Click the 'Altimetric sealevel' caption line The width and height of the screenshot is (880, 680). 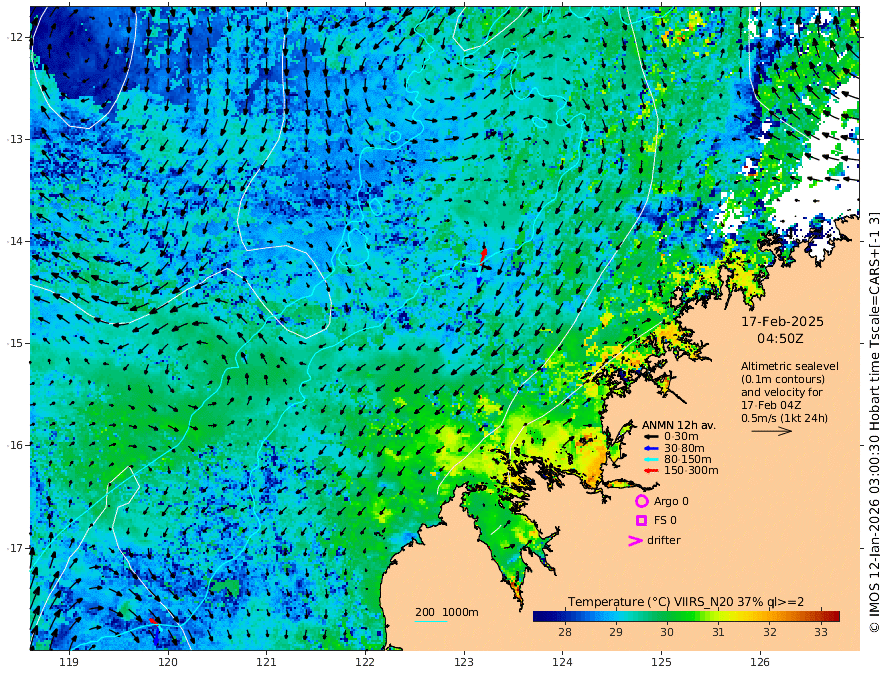790,366
